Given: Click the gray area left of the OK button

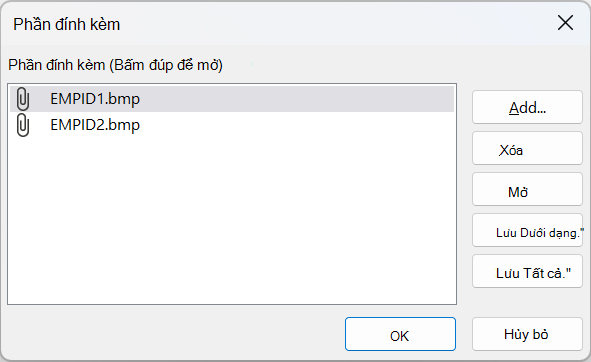Looking at the screenshot, I should click(x=173, y=334).
